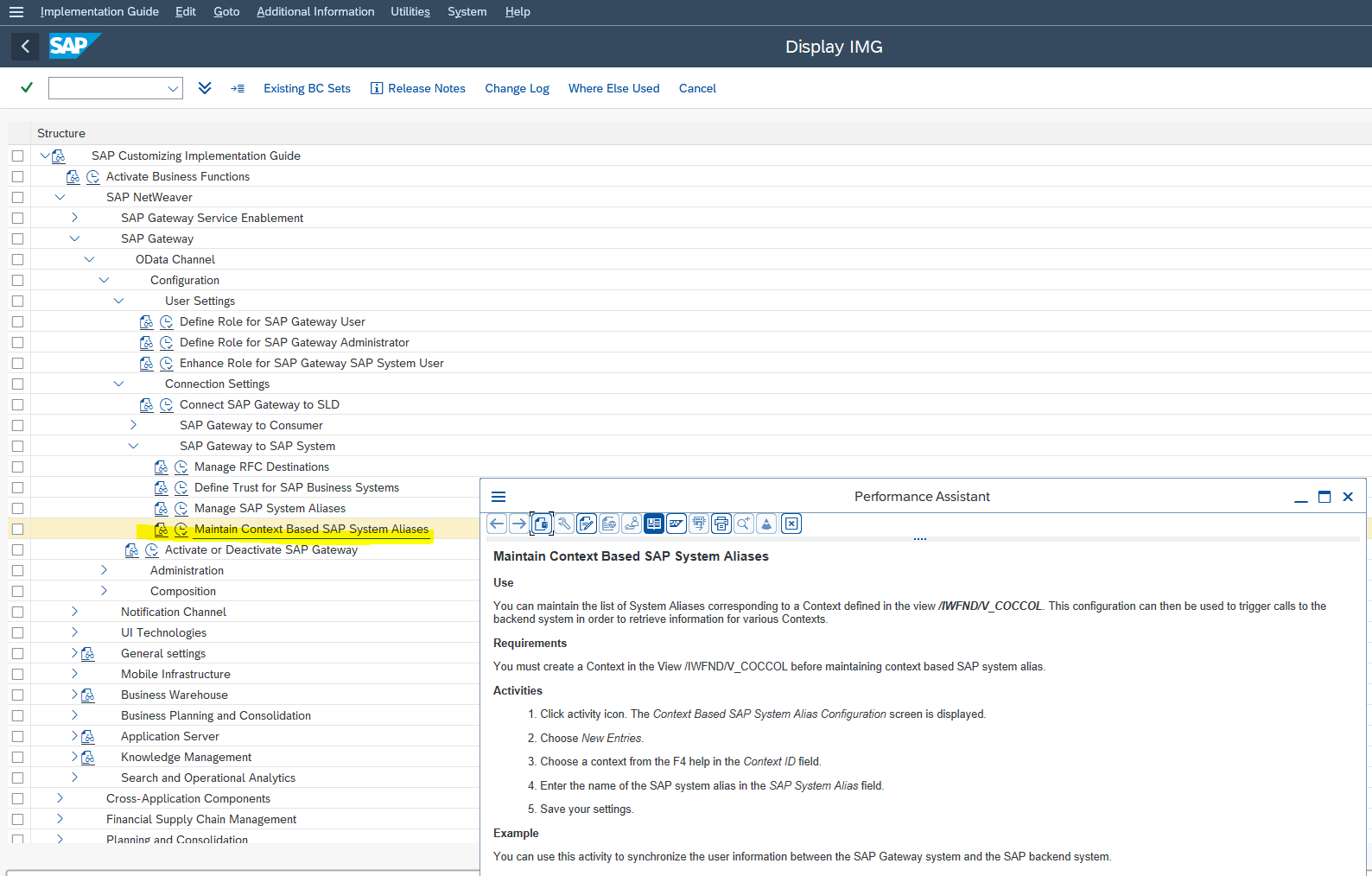
Task: Expand SAP Gateway to Consumer node
Action: click(133, 425)
